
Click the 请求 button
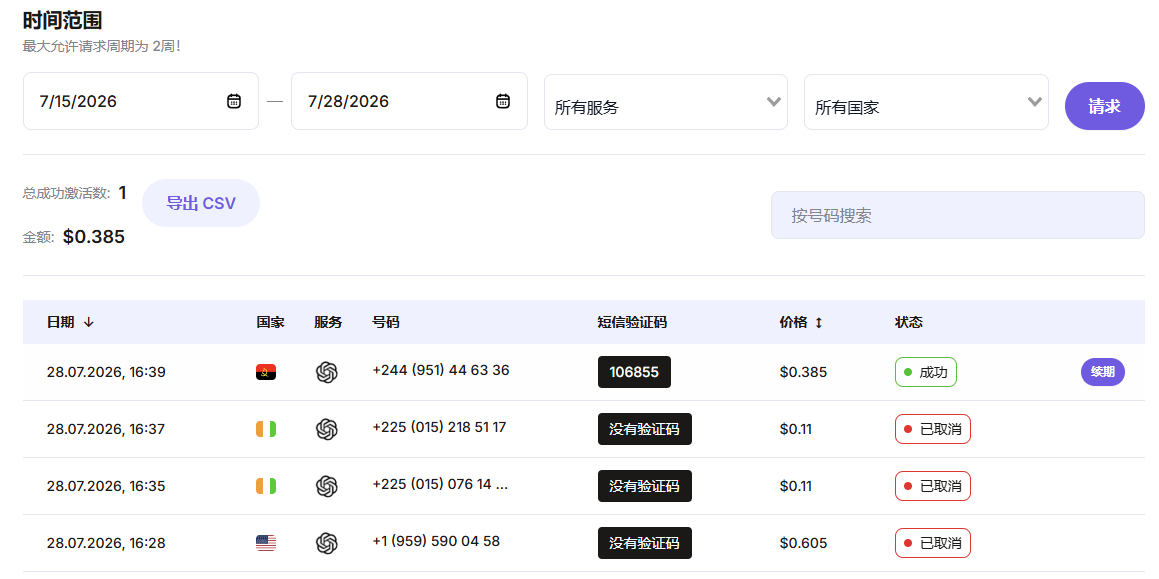tap(1104, 106)
